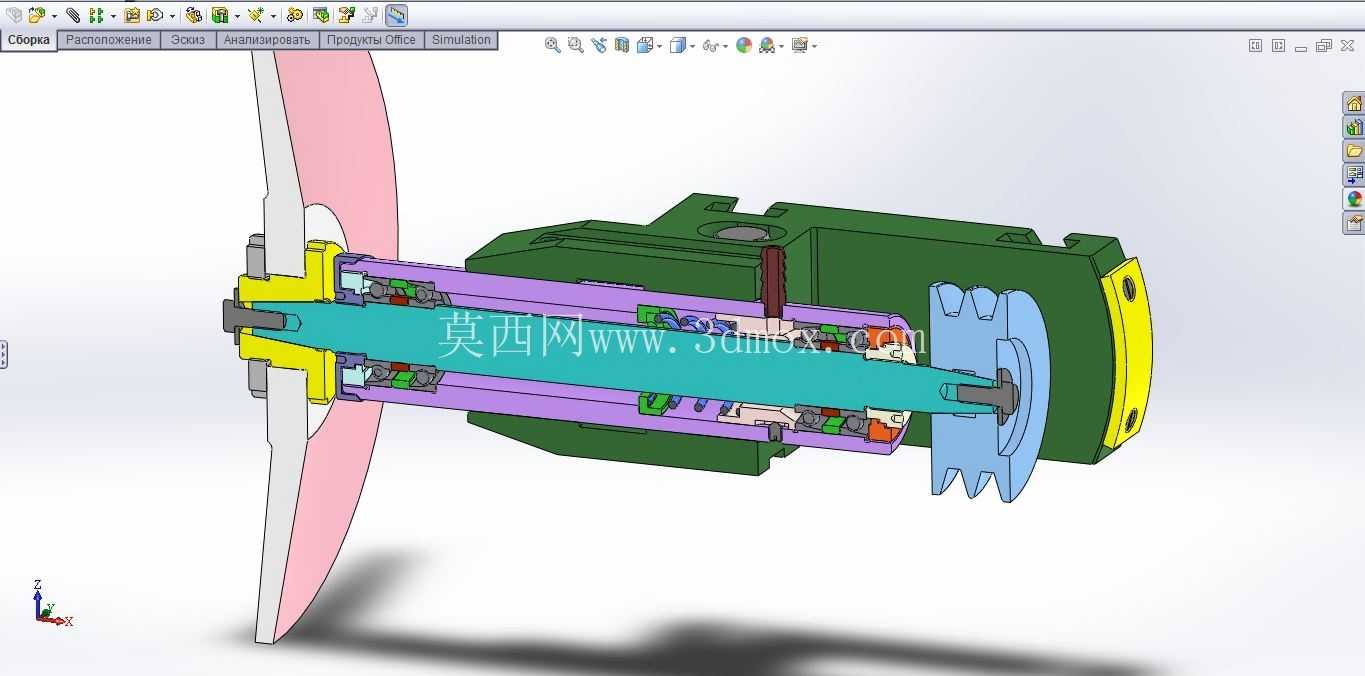Expand the Reference Geometry dropdown arrow
This screenshot has width=1365, height=676.
click(273, 16)
